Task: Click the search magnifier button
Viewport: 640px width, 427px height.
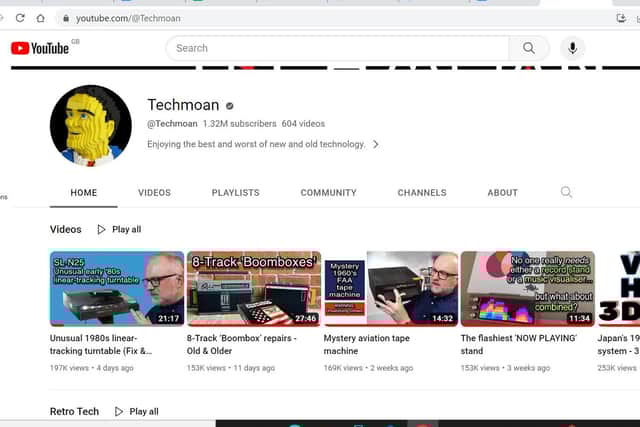Action: tap(529, 48)
